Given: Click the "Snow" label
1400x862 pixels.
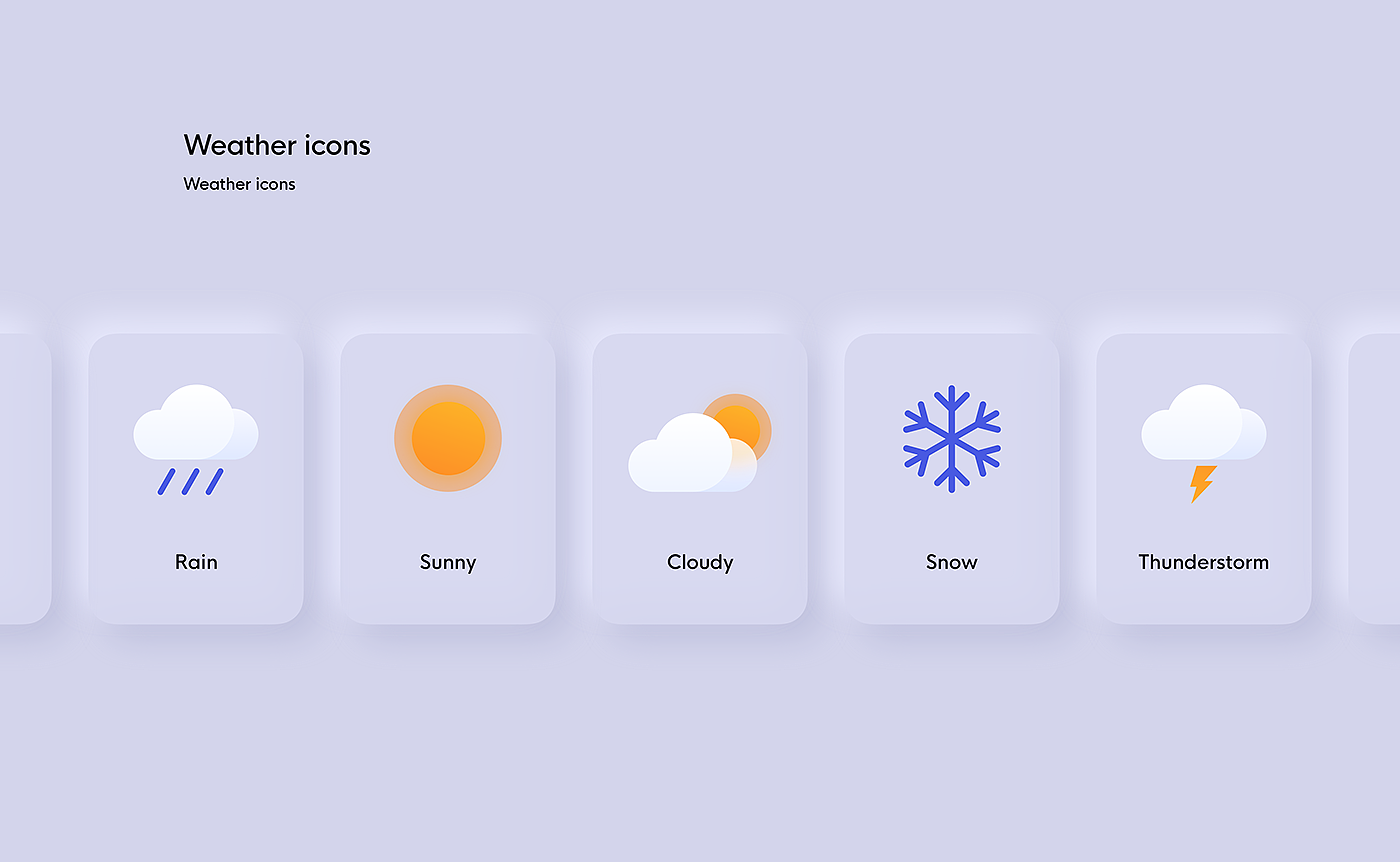Looking at the screenshot, I should [952, 562].
